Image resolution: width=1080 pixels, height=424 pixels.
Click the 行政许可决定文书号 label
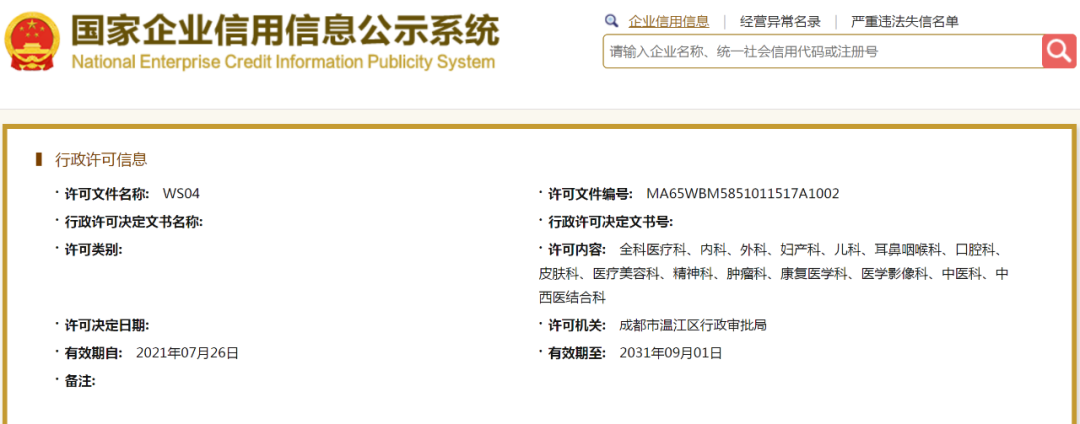(610, 222)
